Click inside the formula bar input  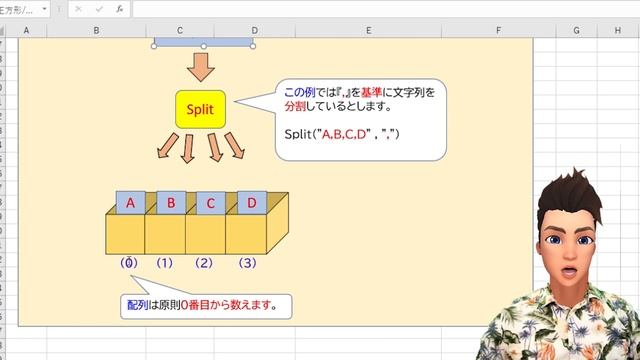(x=386, y=9)
